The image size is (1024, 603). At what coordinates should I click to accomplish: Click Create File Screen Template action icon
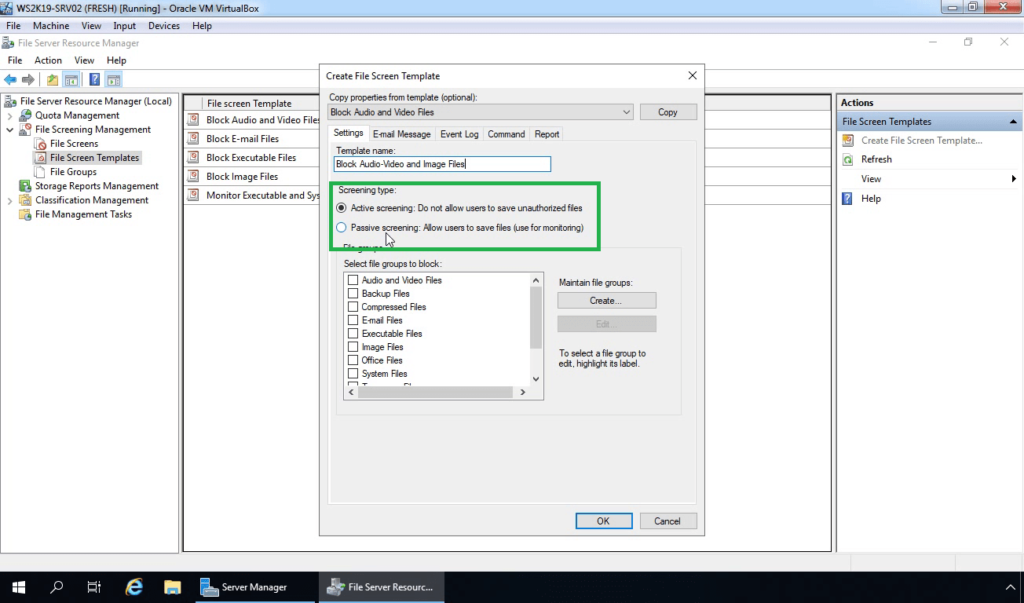pyautogui.click(x=848, y=140)
